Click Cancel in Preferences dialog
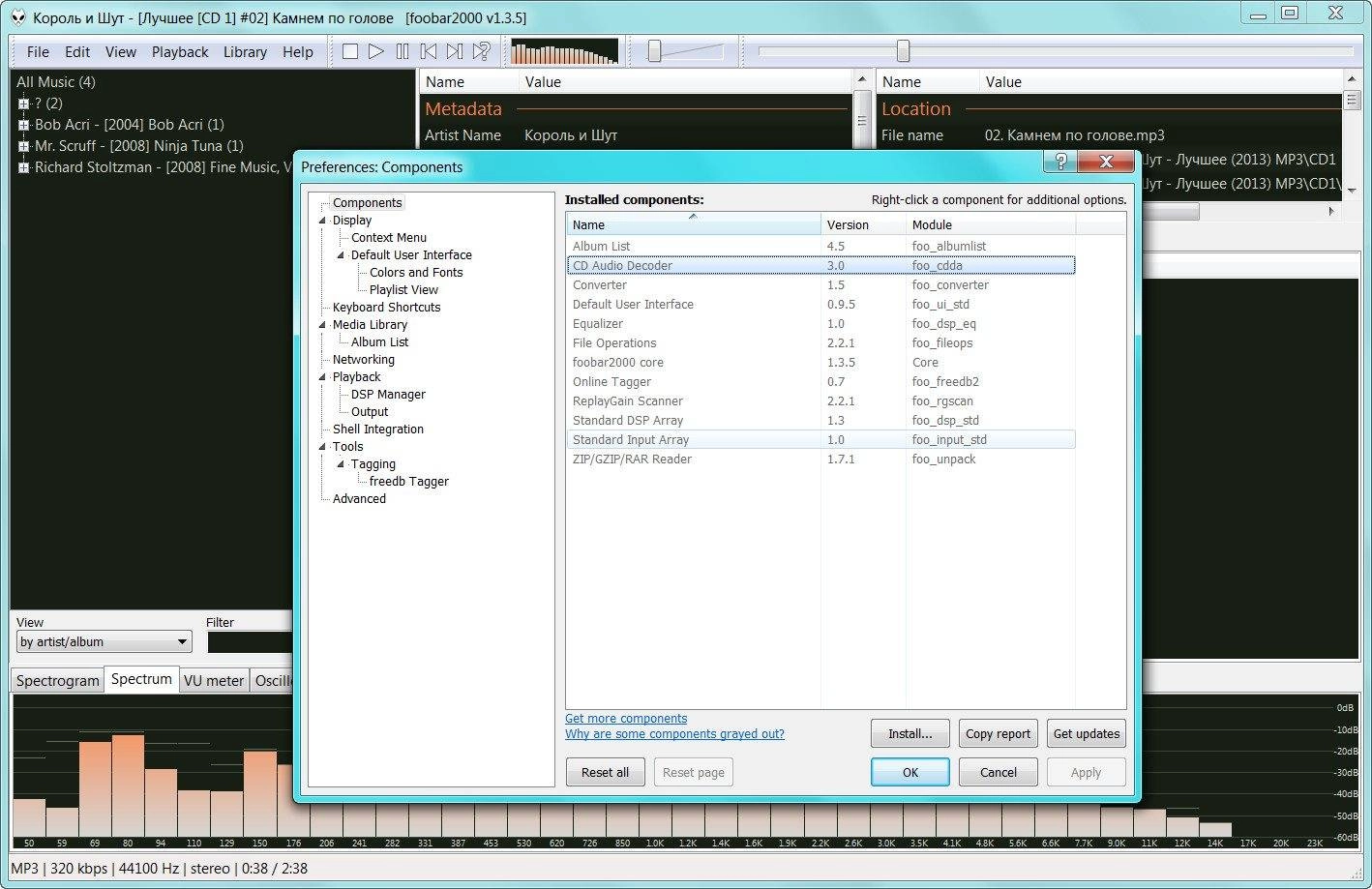 click(x=999, y=772)
